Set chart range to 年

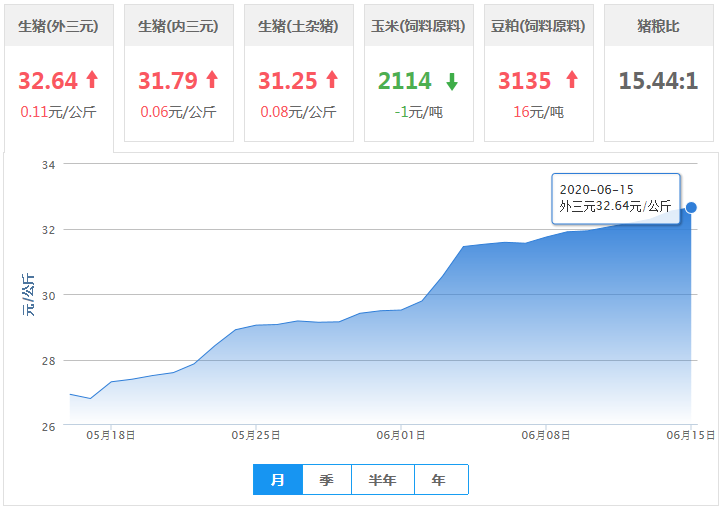[x=440, y=480]
